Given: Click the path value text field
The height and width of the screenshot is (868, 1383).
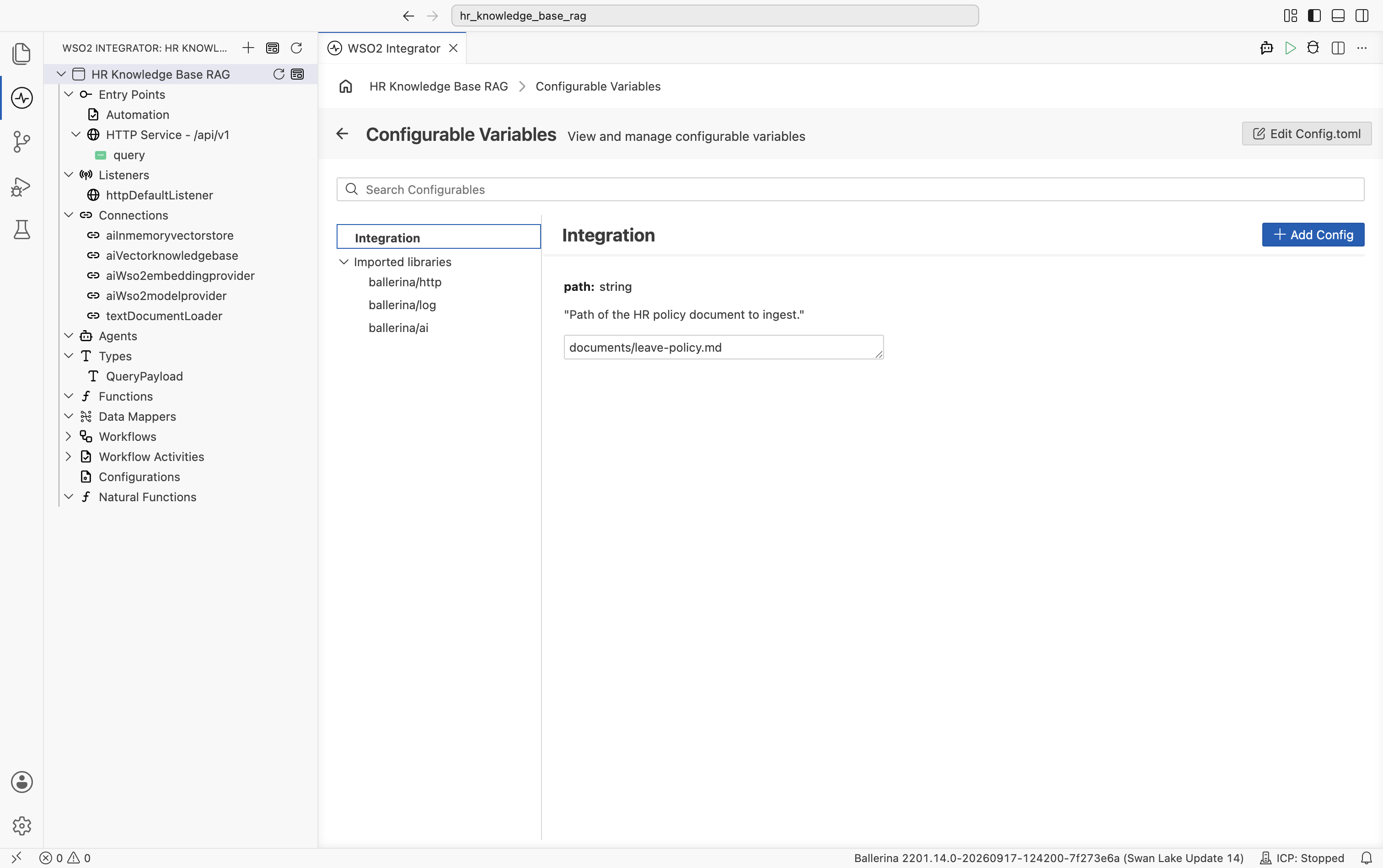Looking at the screenshot, I should 724,347.
